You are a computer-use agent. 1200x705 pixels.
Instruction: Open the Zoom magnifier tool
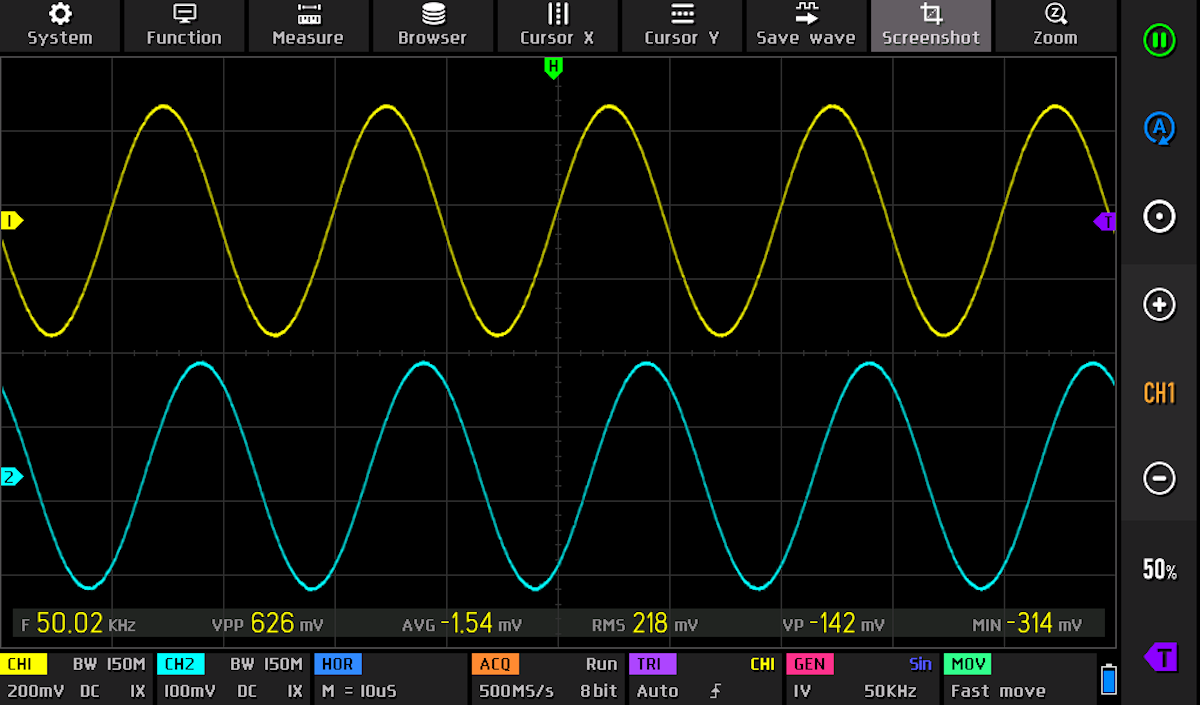(1055, 26)
